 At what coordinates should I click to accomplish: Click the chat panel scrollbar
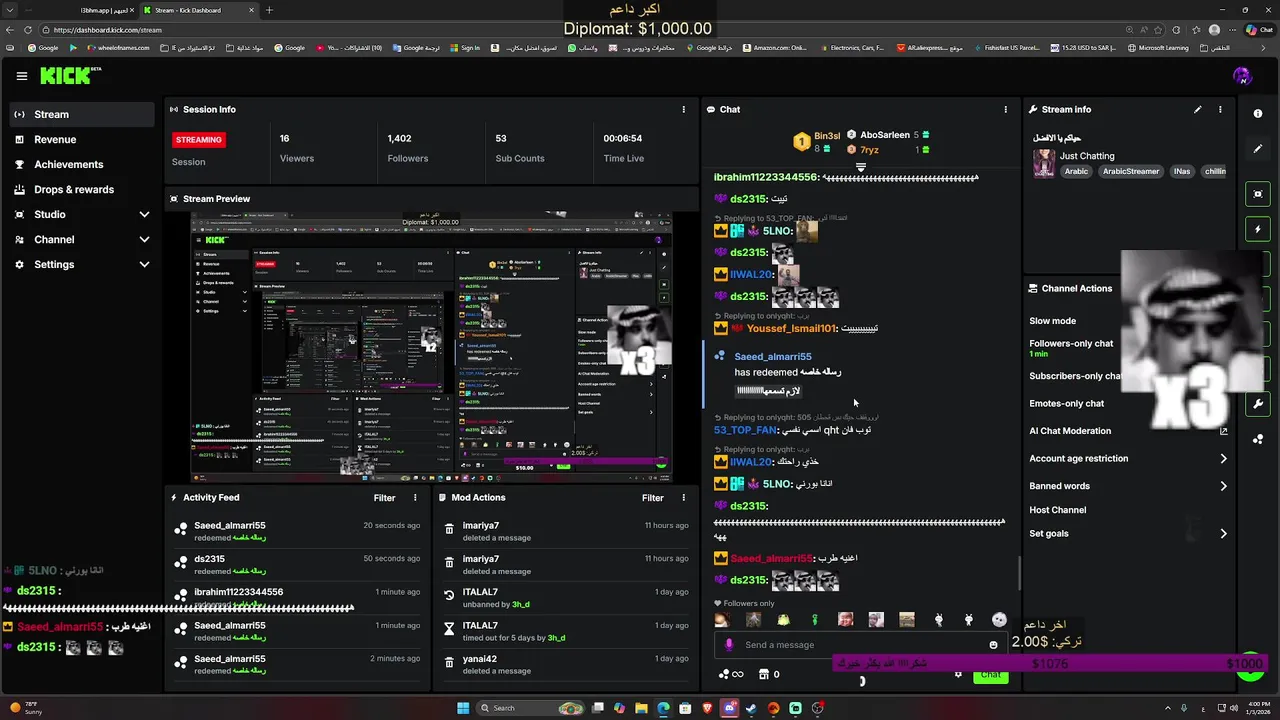coord(1019,573)
